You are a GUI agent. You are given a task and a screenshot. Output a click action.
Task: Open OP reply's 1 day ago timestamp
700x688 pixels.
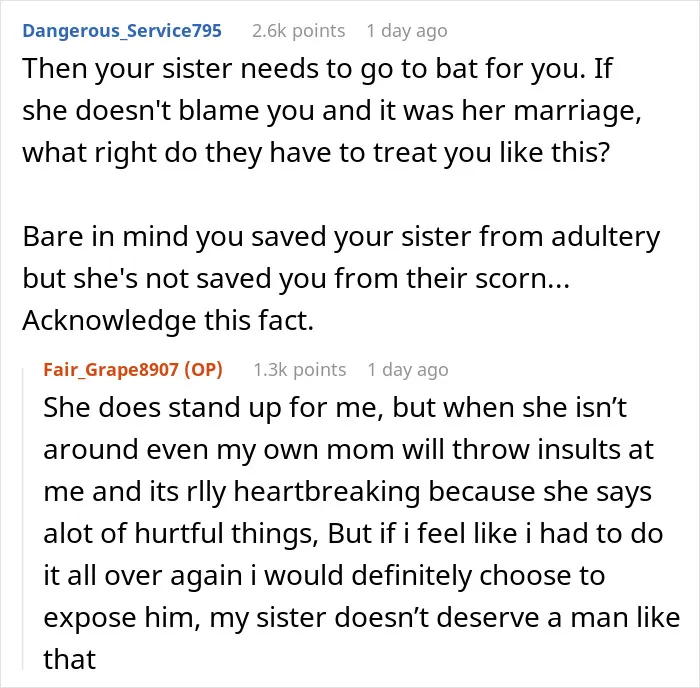pyautogui.click(x=408, y=370)
